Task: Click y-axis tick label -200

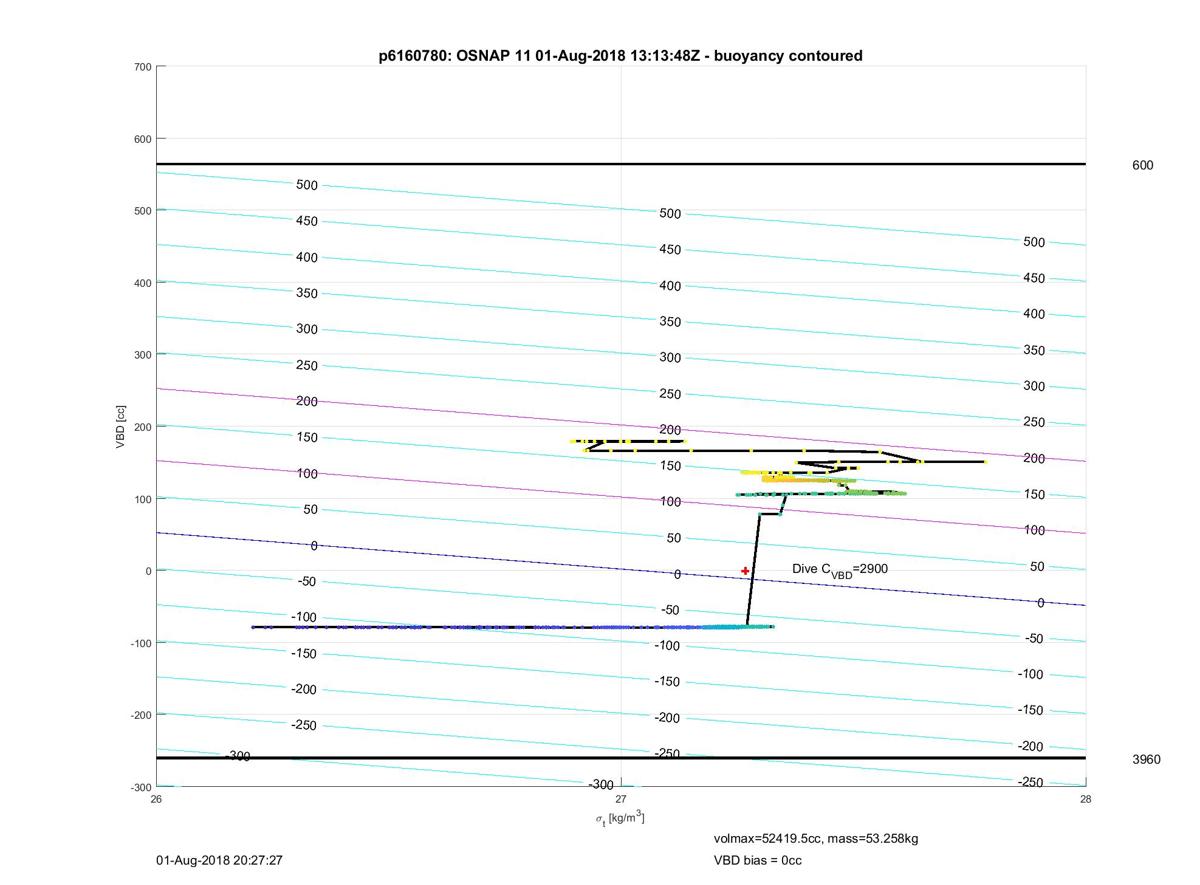Action: tap(141, 715)
